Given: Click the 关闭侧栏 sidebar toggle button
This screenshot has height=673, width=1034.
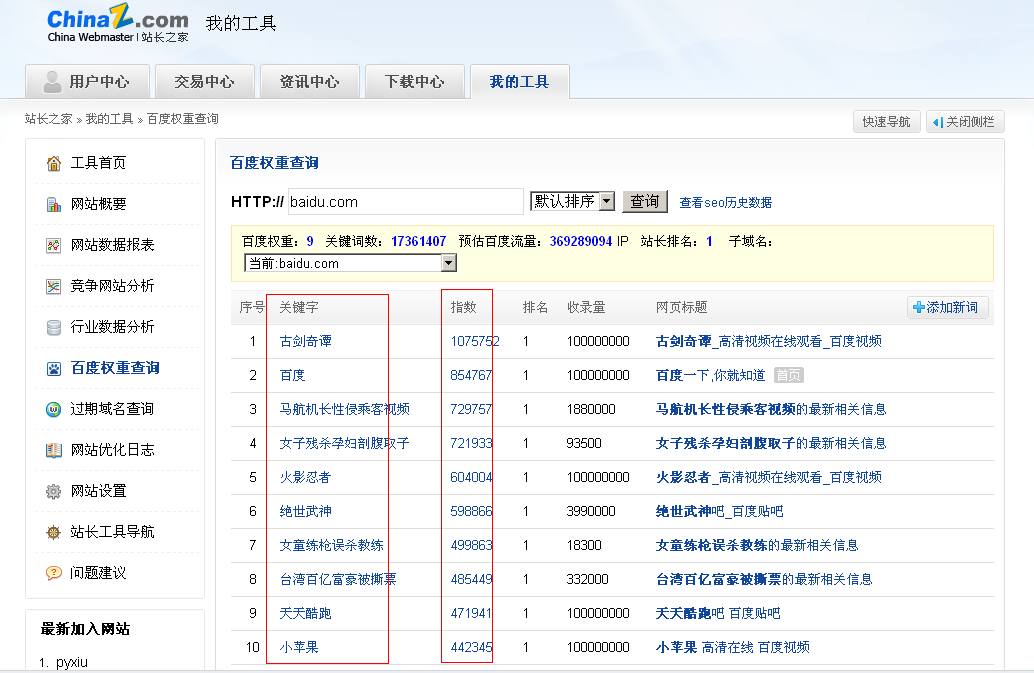Looking at the screenshot, I should click(x=964, y=122).
